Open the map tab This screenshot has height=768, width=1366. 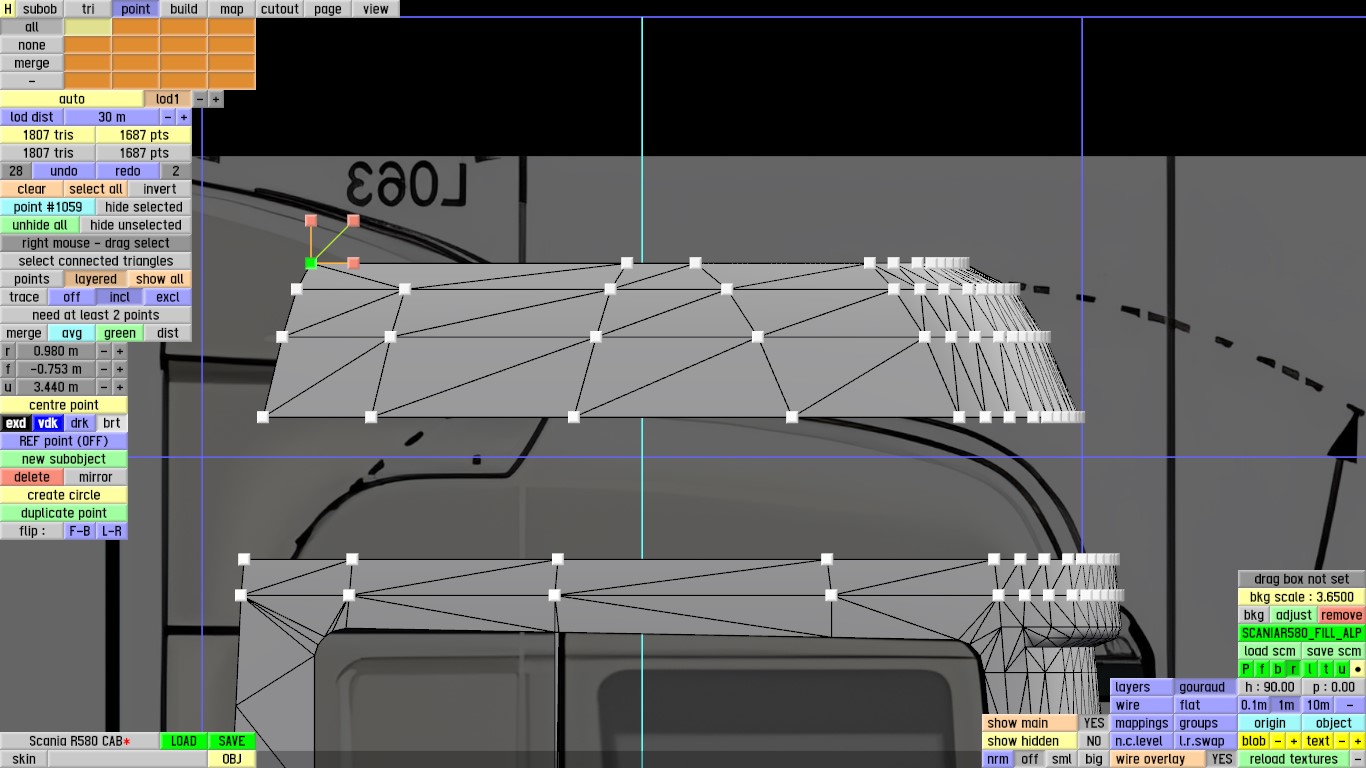[232, 9]
